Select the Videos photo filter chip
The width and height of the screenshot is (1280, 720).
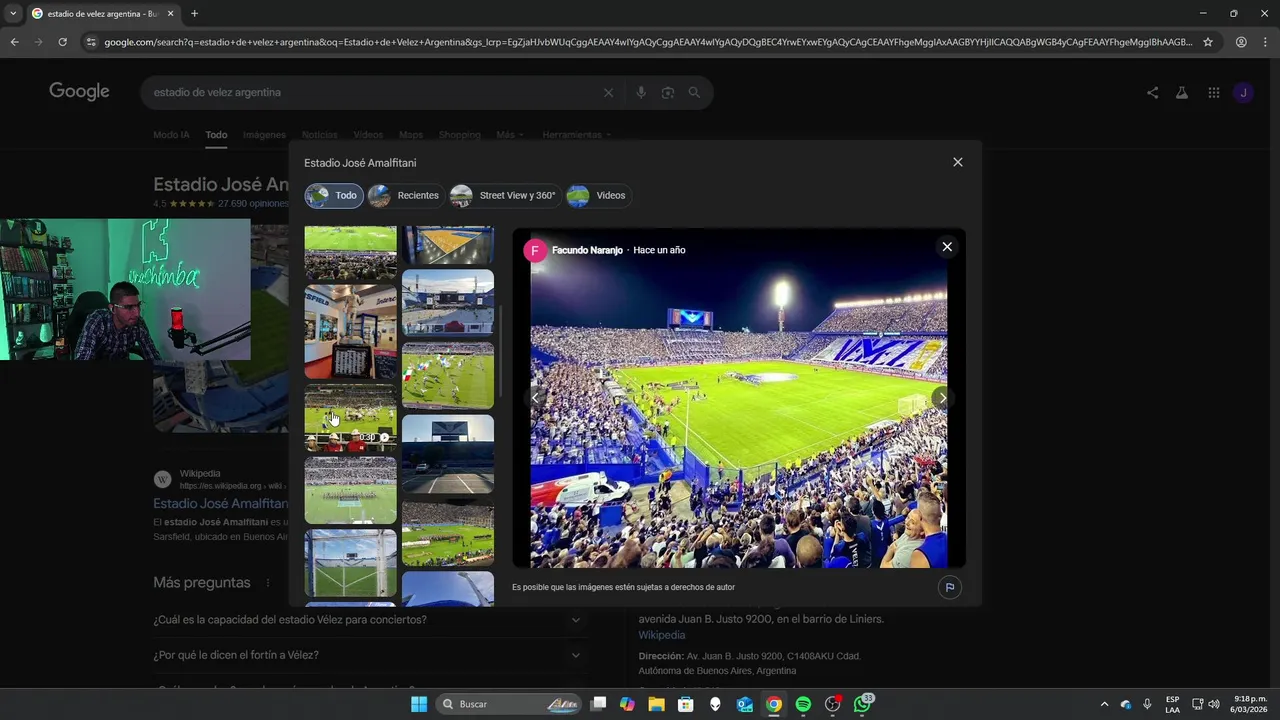tap(598, 196)
